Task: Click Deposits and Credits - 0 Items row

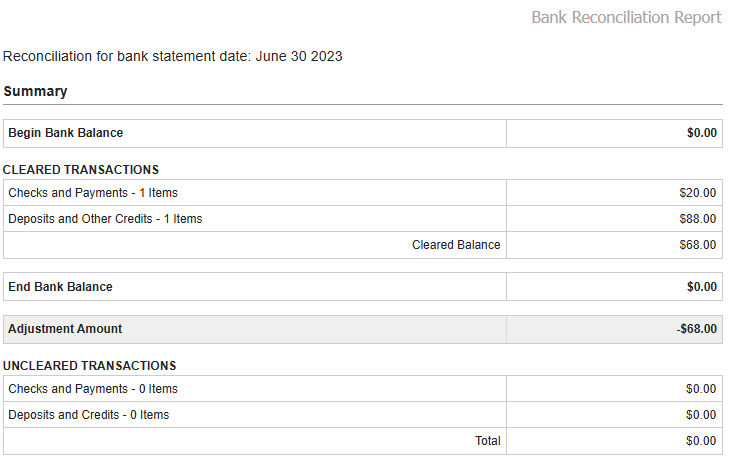Action: click(x=89, y=415)
